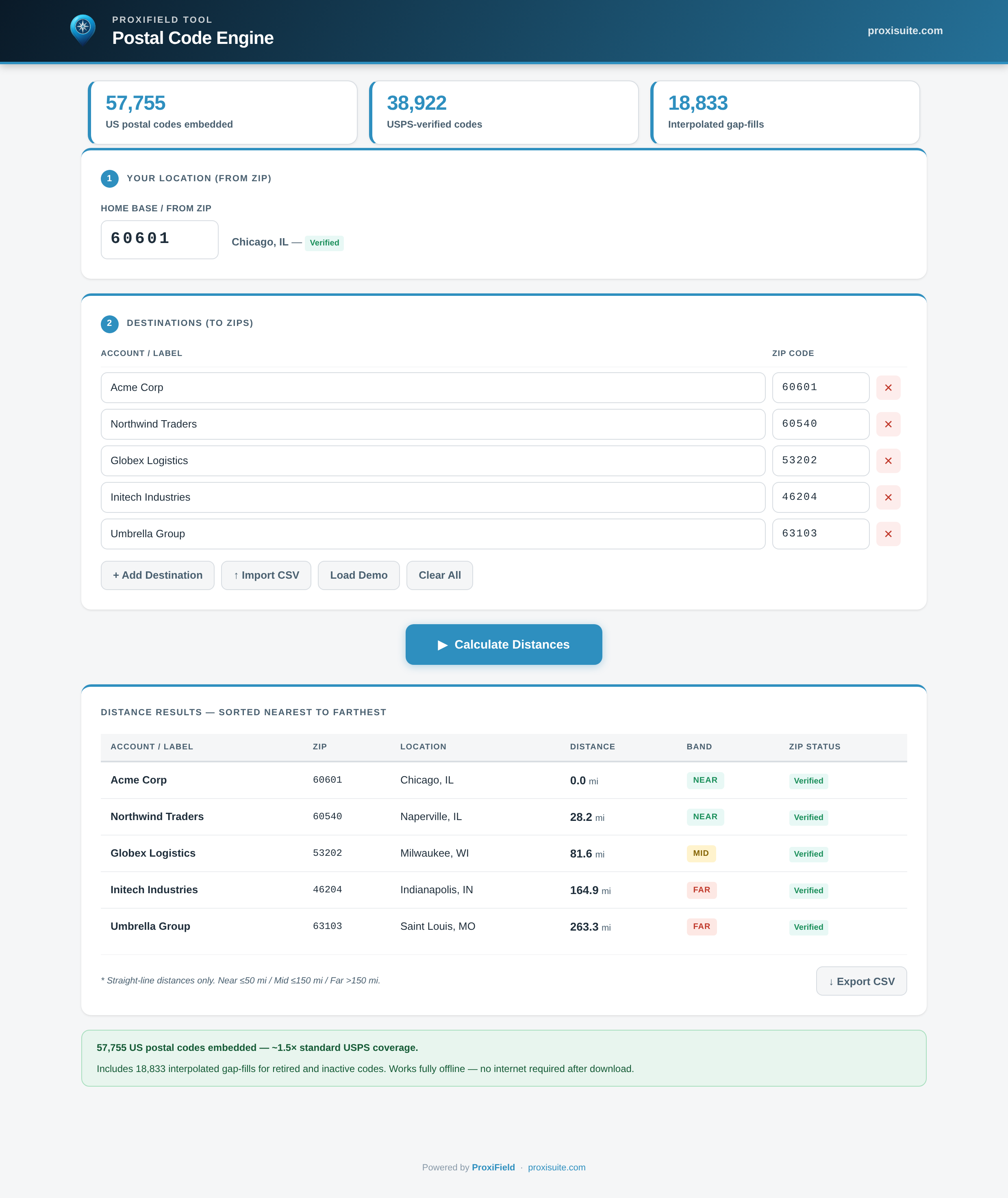
Task: Click the Location column header in results
Action: [x=423, y=747]
